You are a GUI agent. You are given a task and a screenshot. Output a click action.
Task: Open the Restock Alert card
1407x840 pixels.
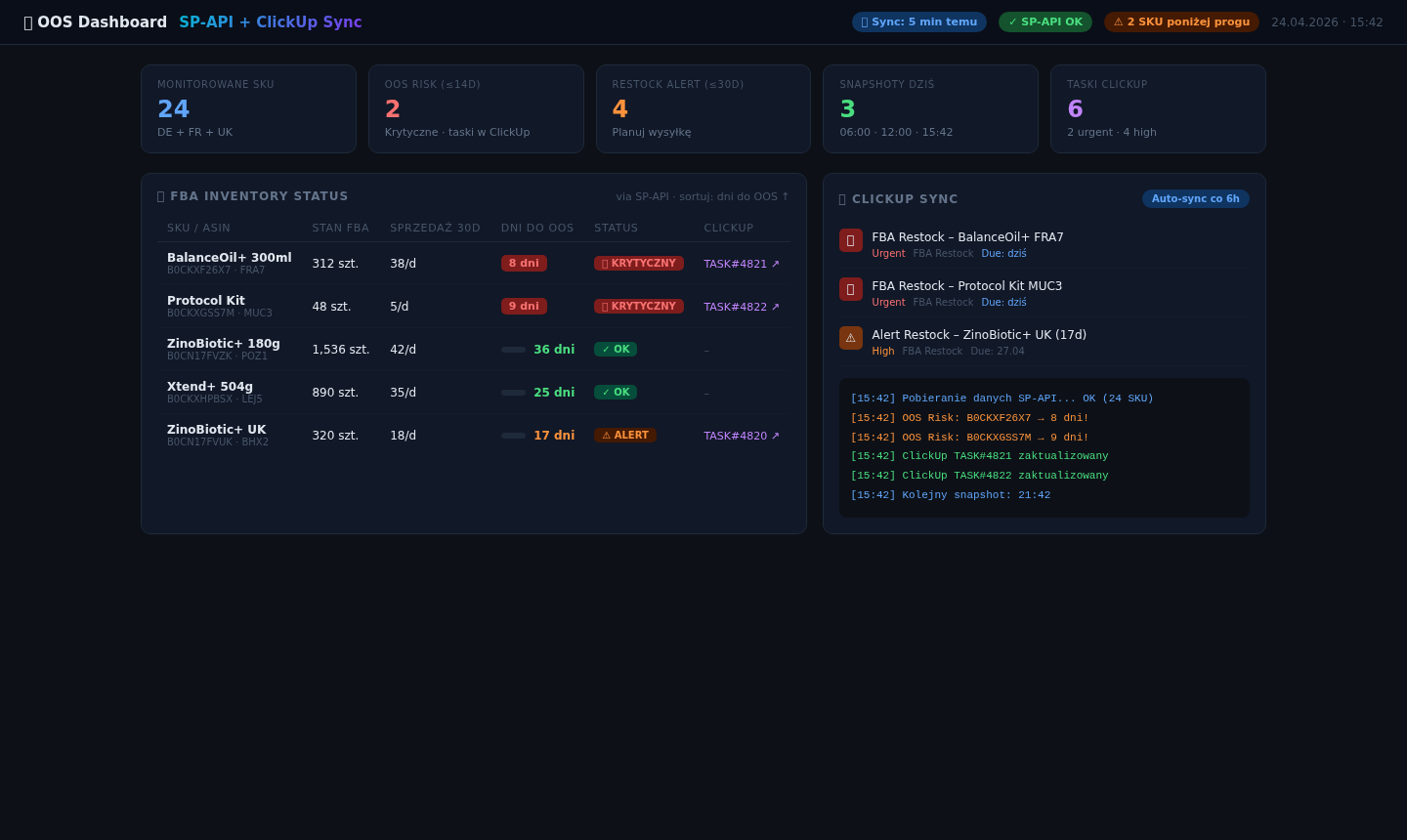click(x=703, y=108)
